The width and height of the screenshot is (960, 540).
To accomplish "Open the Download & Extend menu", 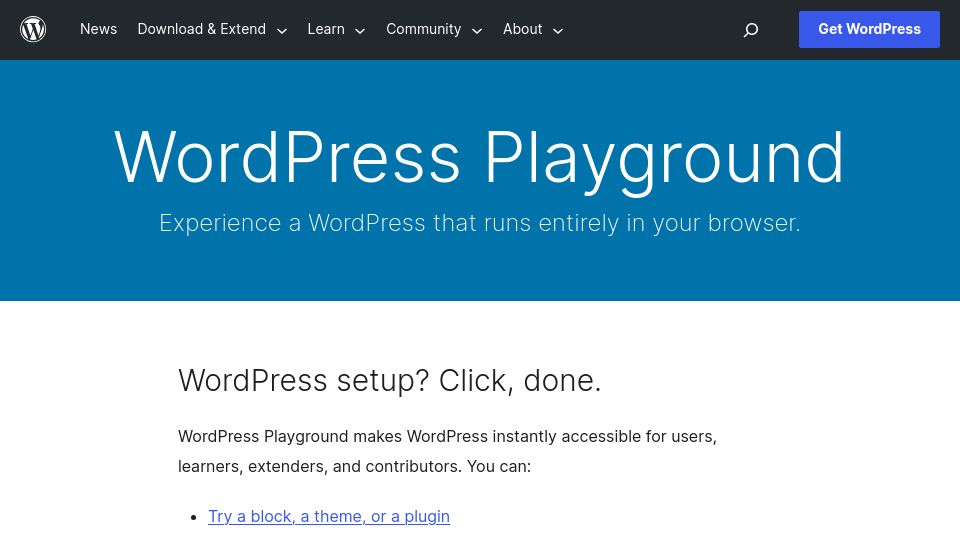I will coord(201,29).
